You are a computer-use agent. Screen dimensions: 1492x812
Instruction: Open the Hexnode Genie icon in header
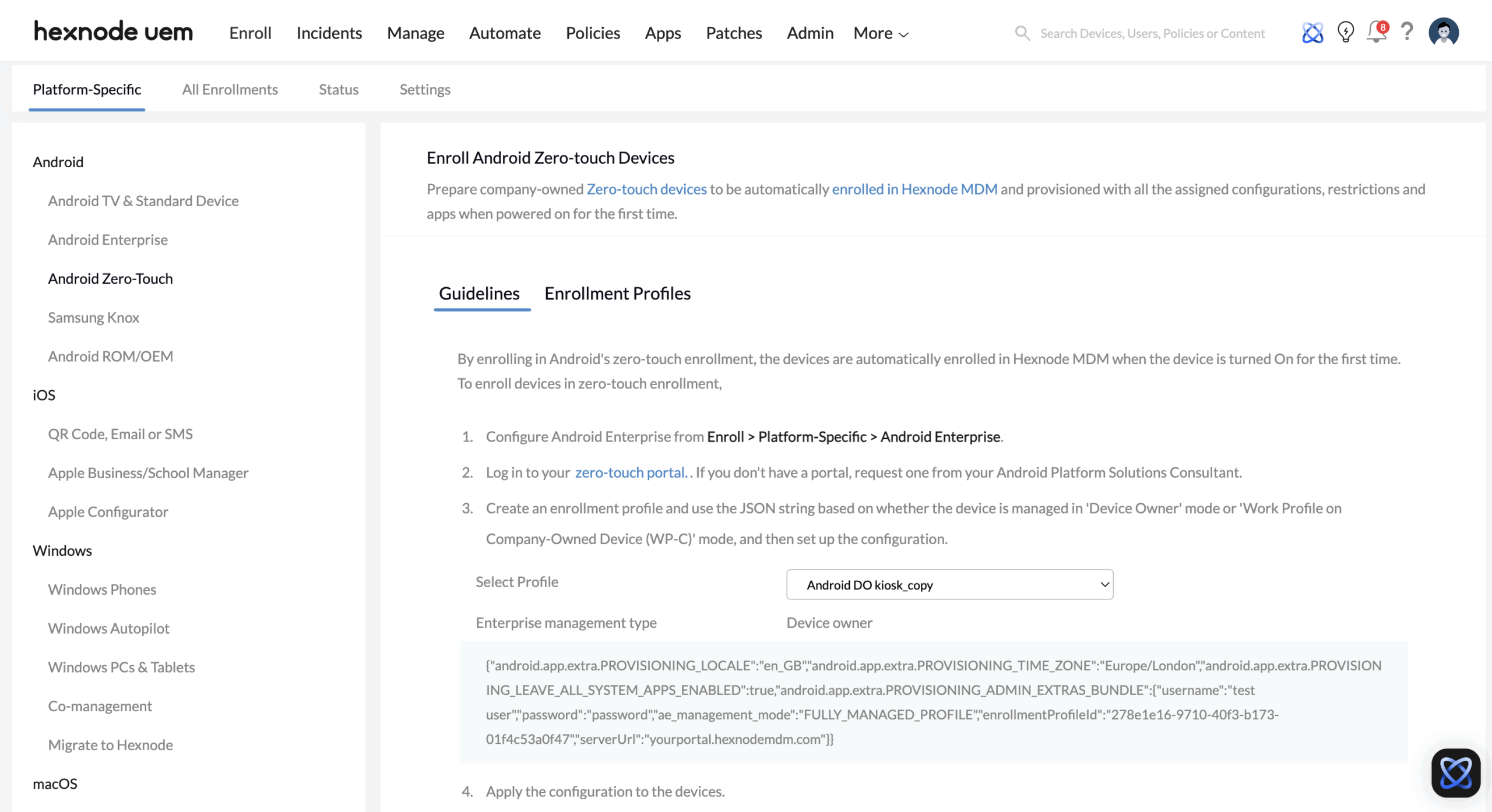pos(1312,33)
